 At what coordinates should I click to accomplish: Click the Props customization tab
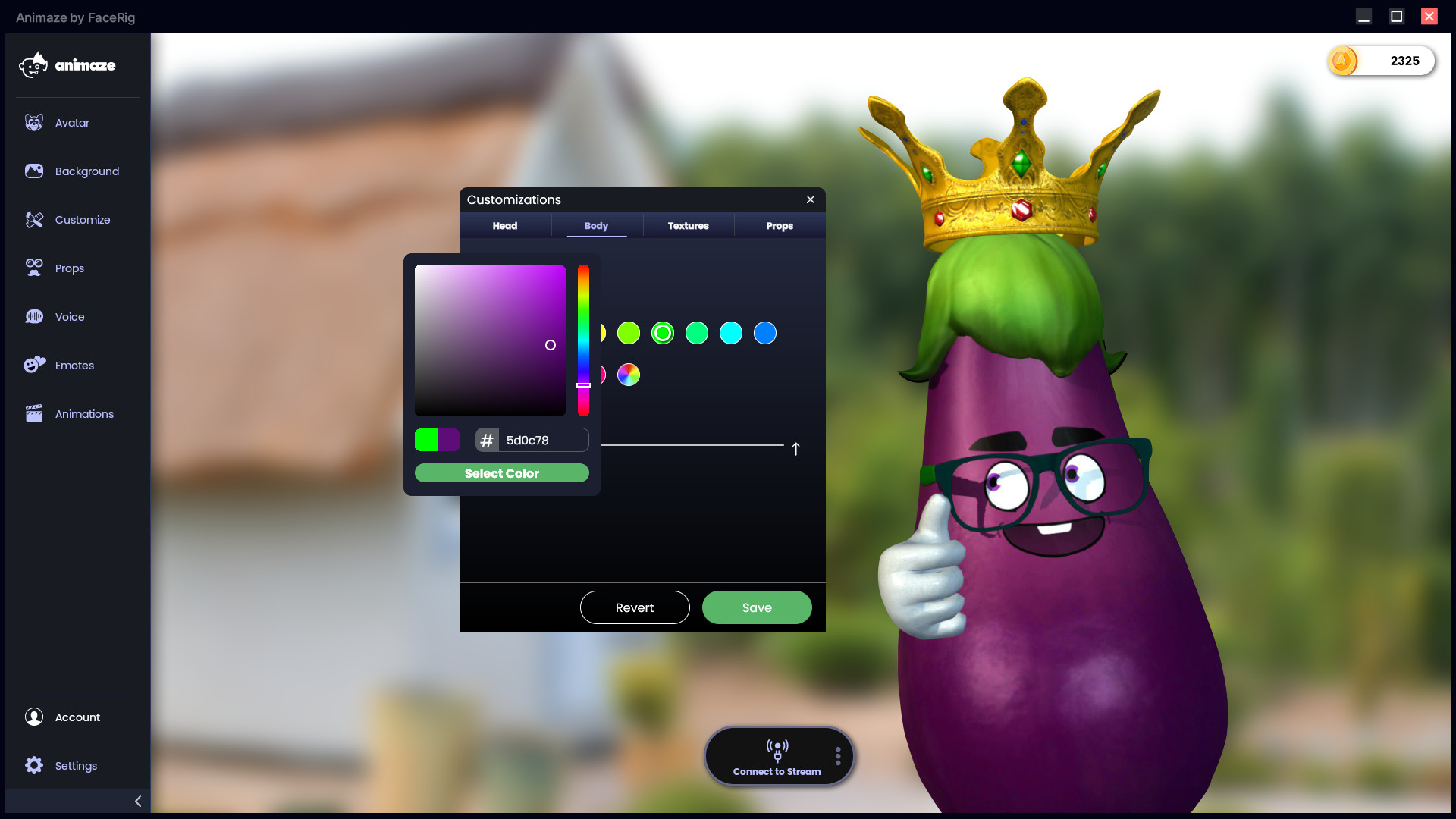point(779,225)
